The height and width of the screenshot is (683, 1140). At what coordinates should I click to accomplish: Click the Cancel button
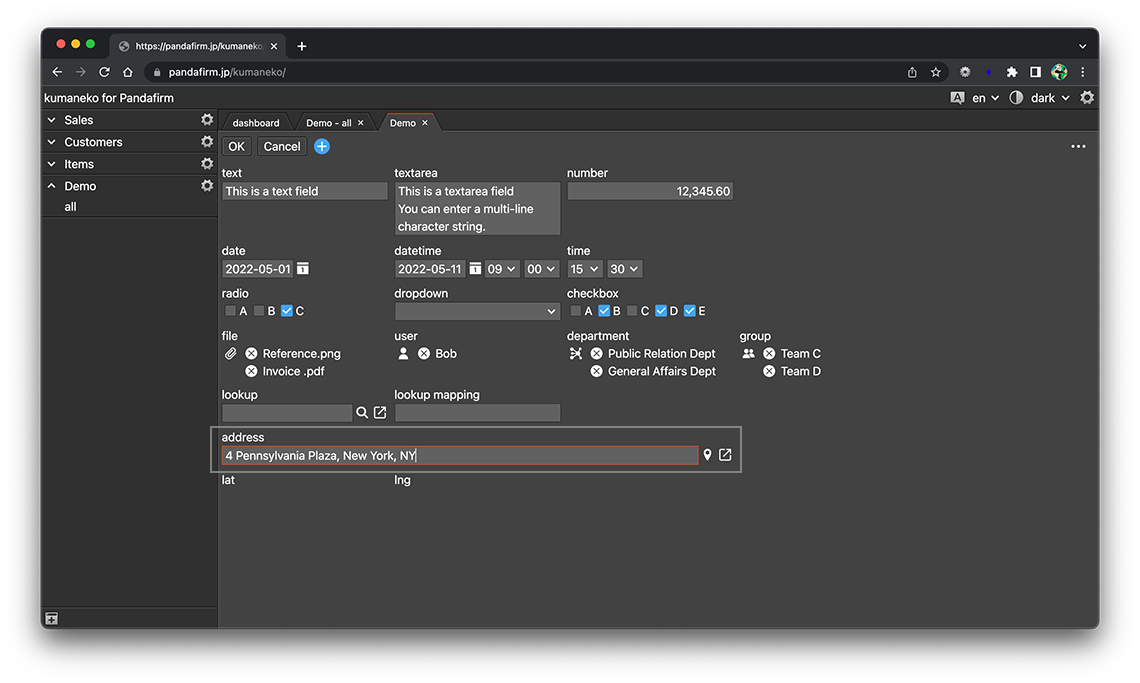(282, 146)
